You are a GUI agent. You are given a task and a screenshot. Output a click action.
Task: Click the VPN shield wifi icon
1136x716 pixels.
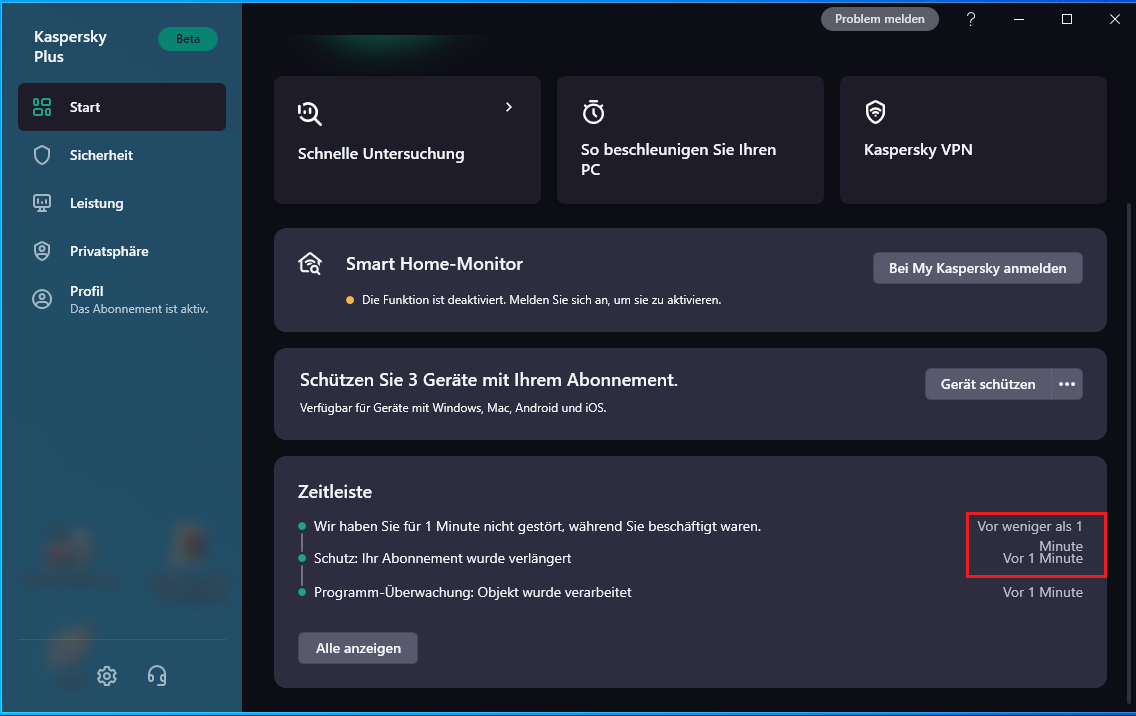pos(875,112)
